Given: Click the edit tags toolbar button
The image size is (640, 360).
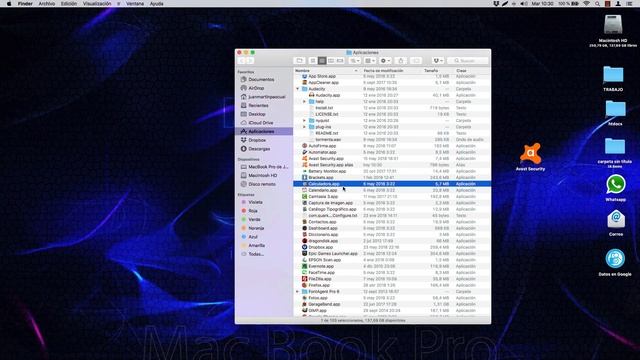Looking at the screenshot, I should [x=416, y=61].
